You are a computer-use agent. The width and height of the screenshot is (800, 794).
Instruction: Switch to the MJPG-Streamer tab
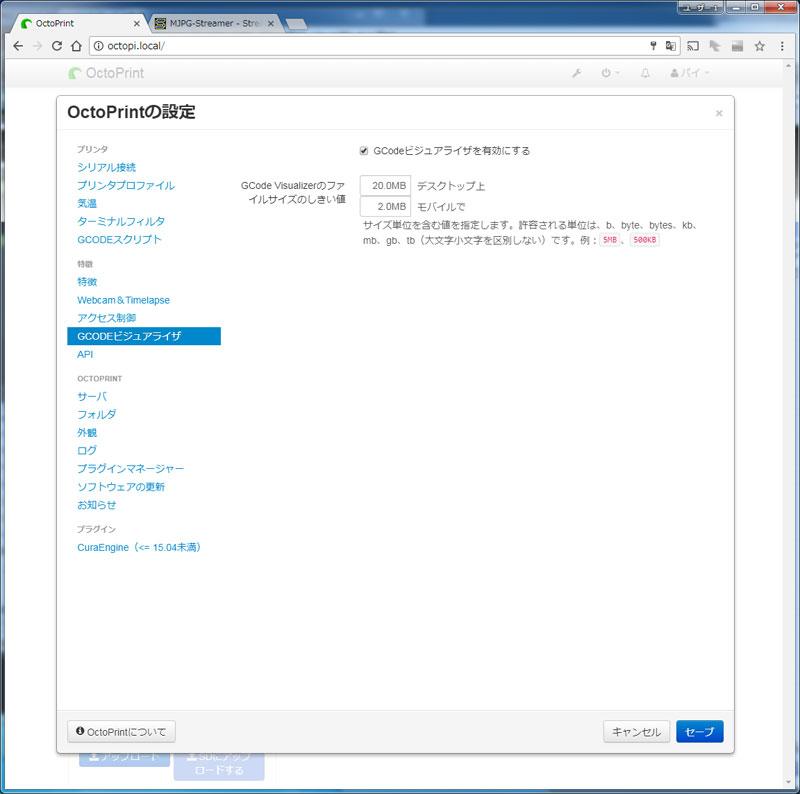coord(214,23)
